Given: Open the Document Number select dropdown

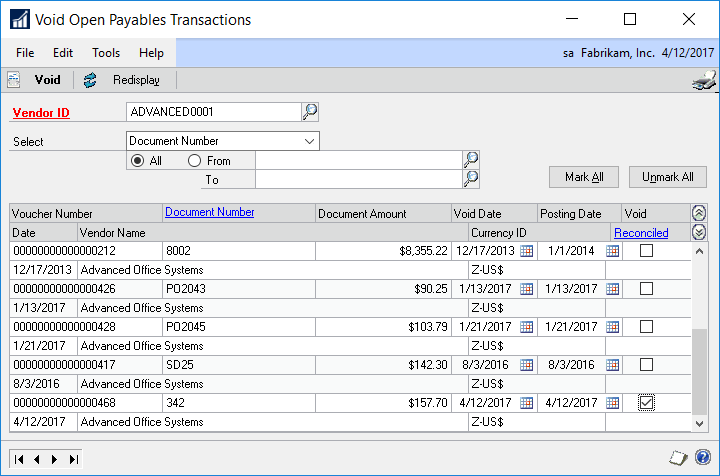Looking at the screenshot, I should tap(309, 141).
